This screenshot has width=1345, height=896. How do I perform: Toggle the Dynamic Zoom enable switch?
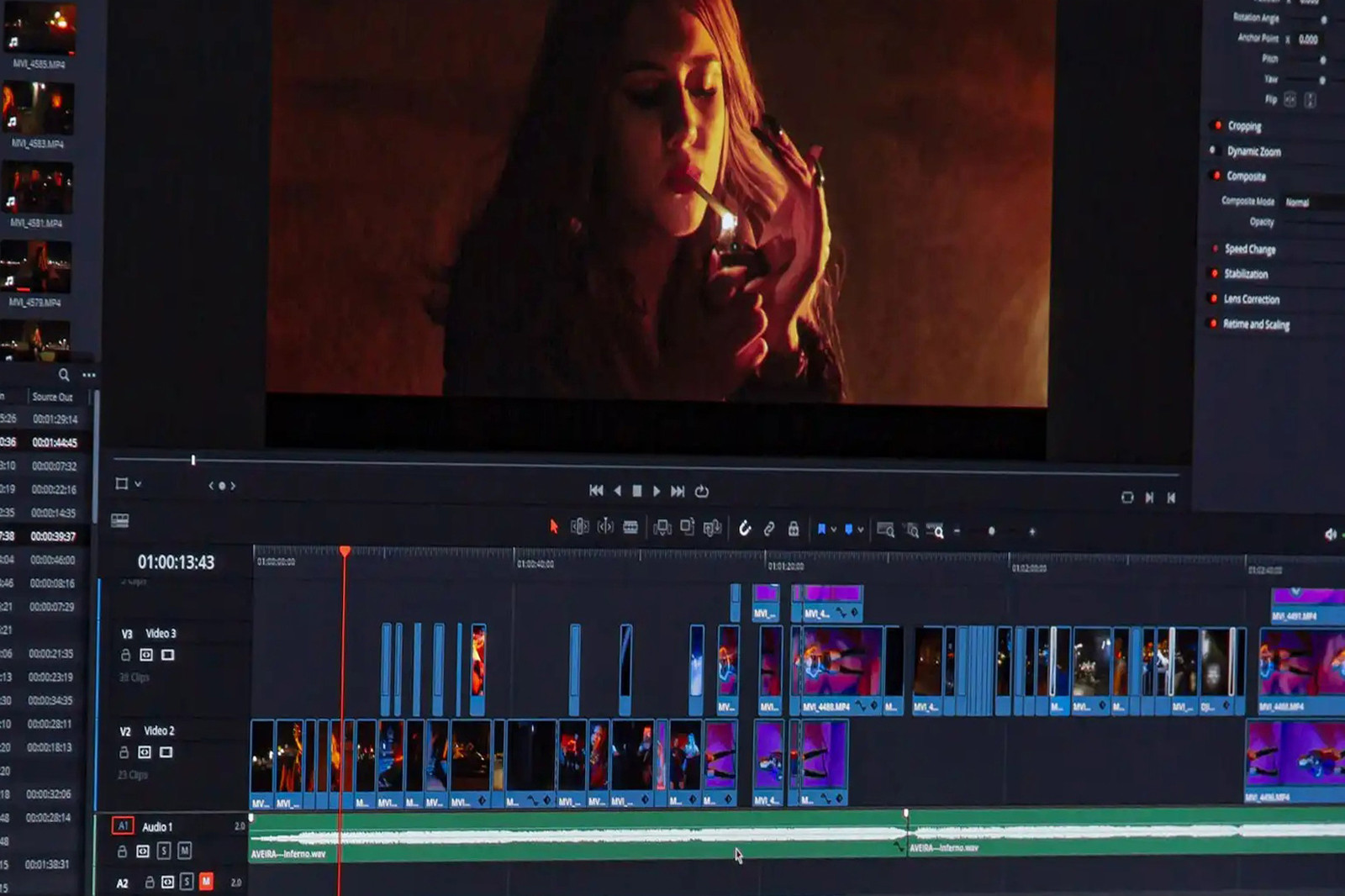point(1212,150)
